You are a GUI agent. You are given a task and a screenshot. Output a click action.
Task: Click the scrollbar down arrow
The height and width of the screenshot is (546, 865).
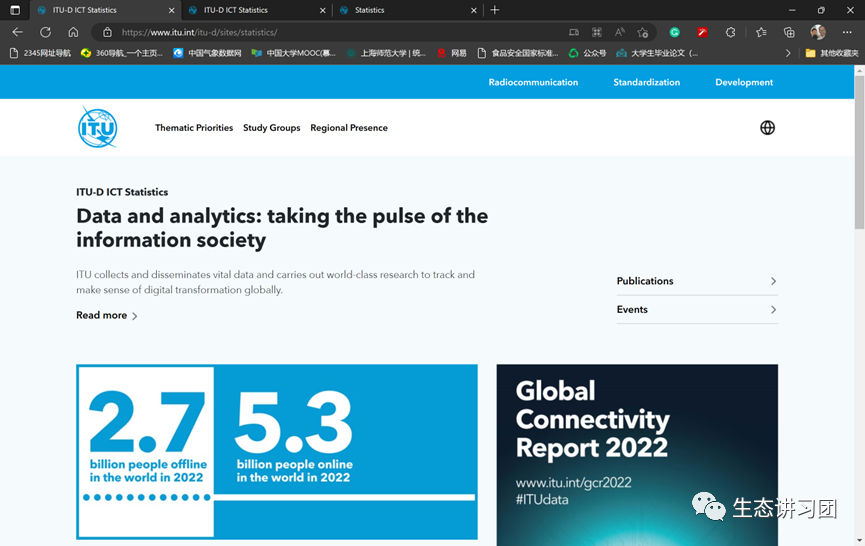pyautogui.click(x=859, y=540)
